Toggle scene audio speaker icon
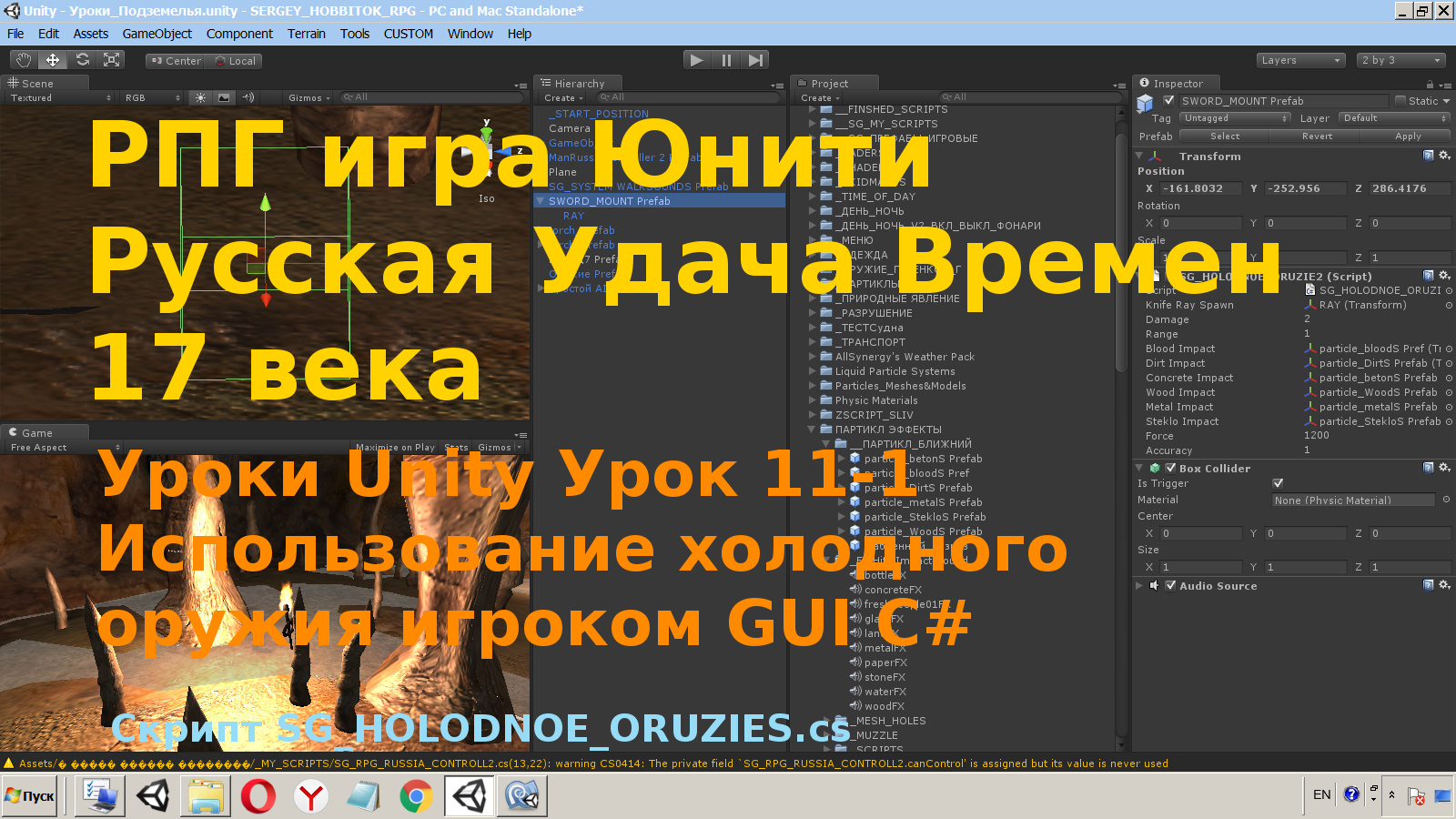Image resolution: width=1456 pixels, height=819 pixels. (x=248, y=97)
